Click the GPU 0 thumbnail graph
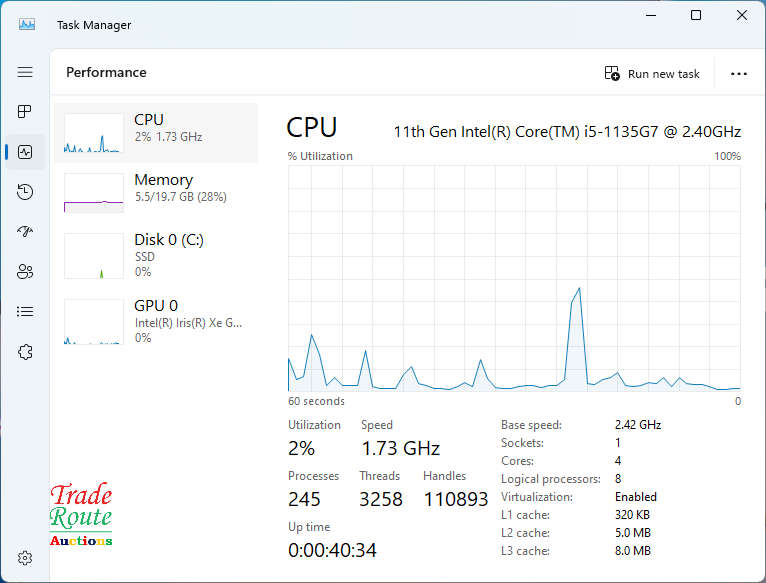 93,322
